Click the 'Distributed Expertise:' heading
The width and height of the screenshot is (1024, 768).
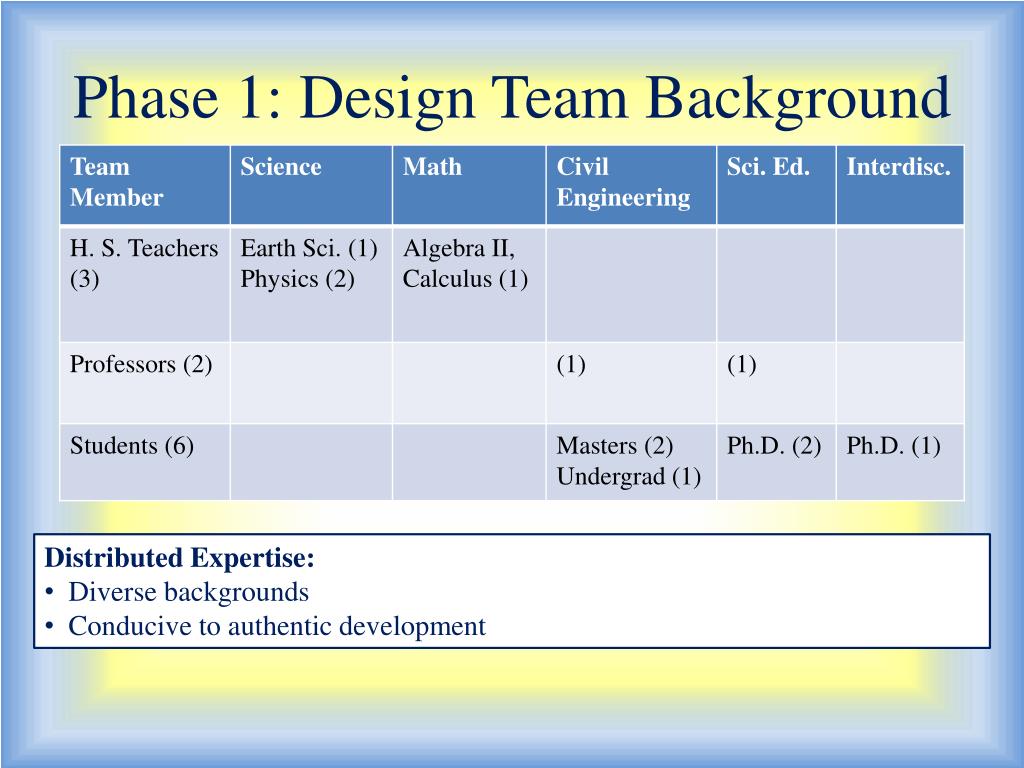[180, 558]
